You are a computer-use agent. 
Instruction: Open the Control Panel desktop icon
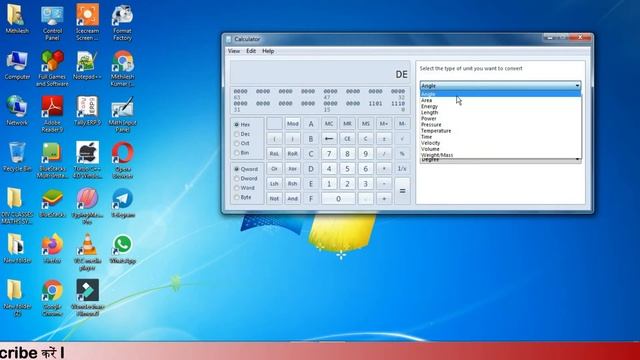click(52, 22)
